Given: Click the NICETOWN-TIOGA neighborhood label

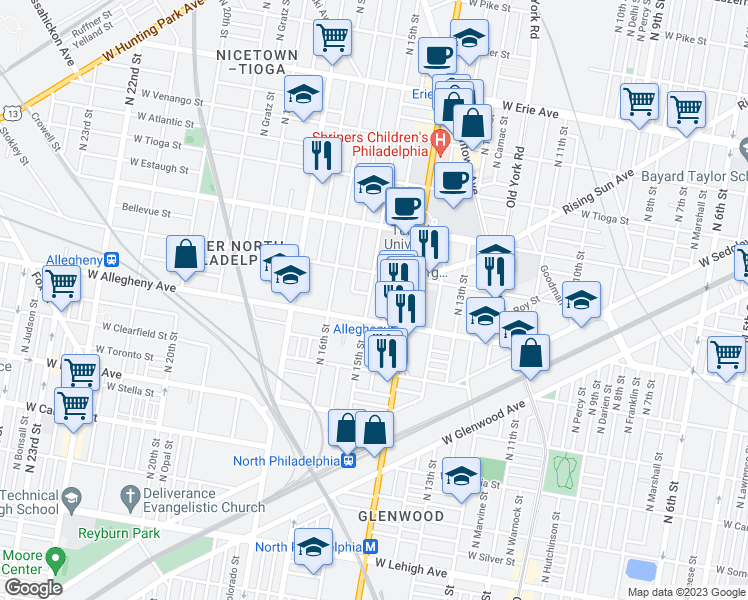Looking at the screenshot, I should point(257,62).
